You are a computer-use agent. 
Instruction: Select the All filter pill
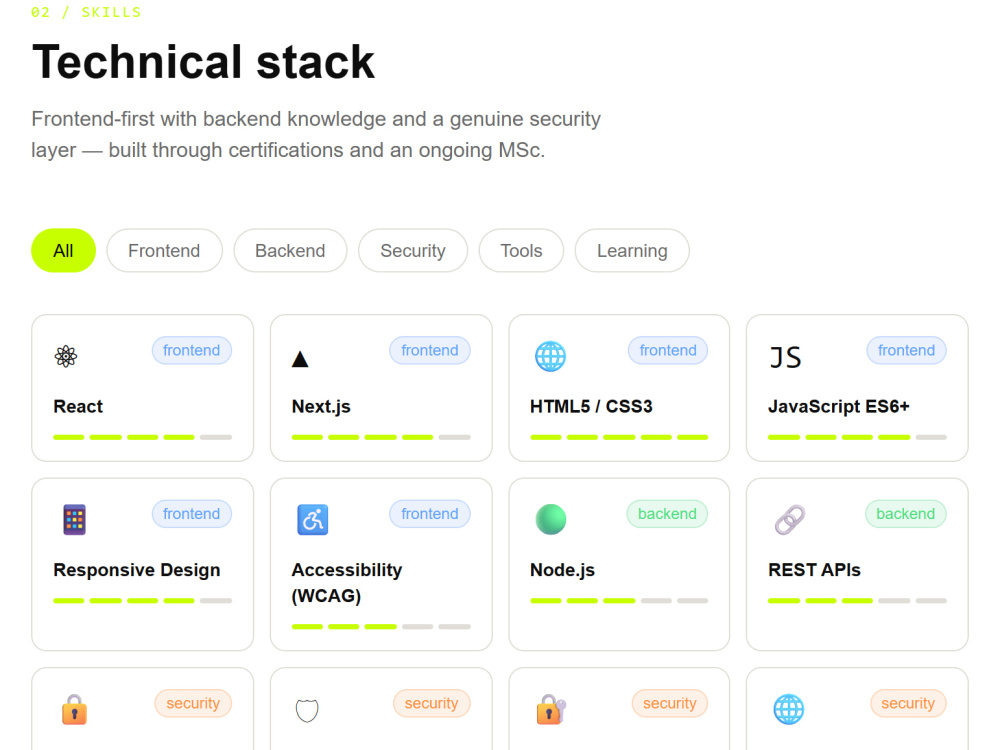click(x=63, y=251)
